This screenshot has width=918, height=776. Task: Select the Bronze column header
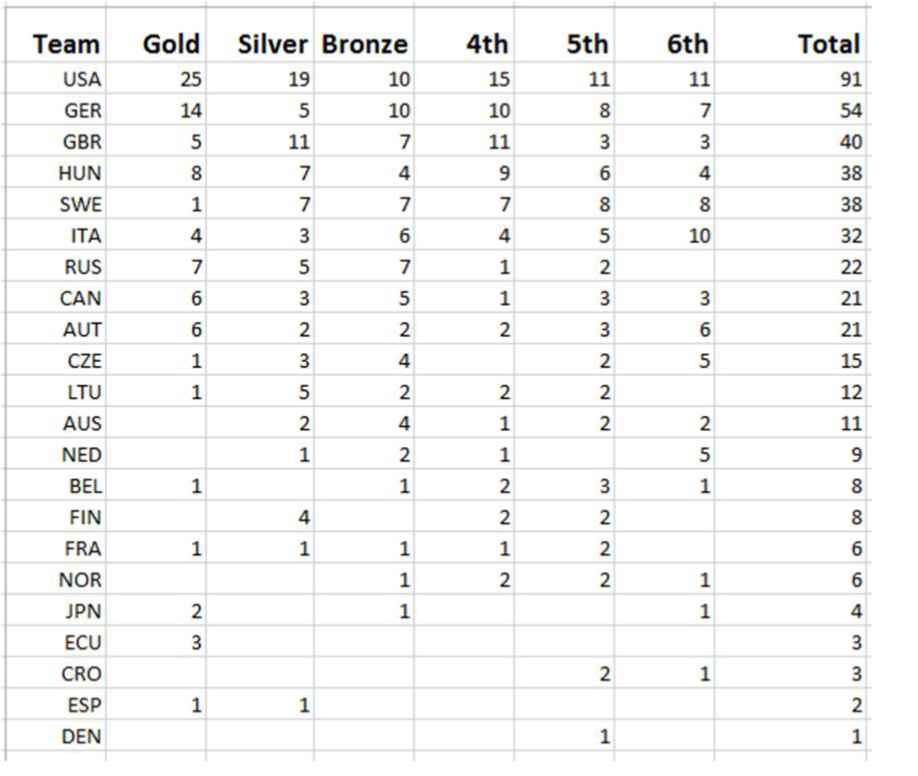(x=364, y=35)
